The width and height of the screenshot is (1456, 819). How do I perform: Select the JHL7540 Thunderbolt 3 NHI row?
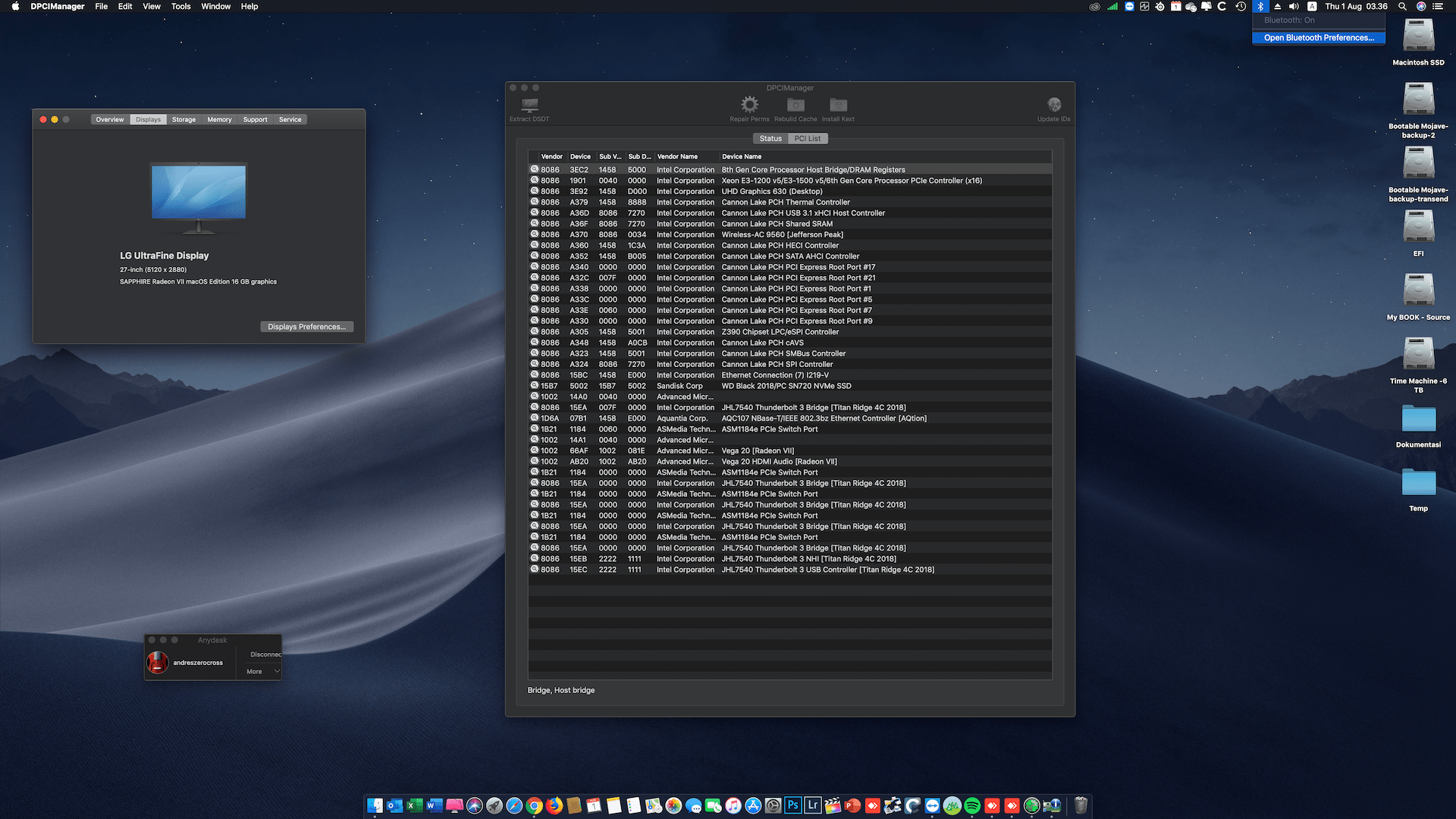tap(789, 559)
